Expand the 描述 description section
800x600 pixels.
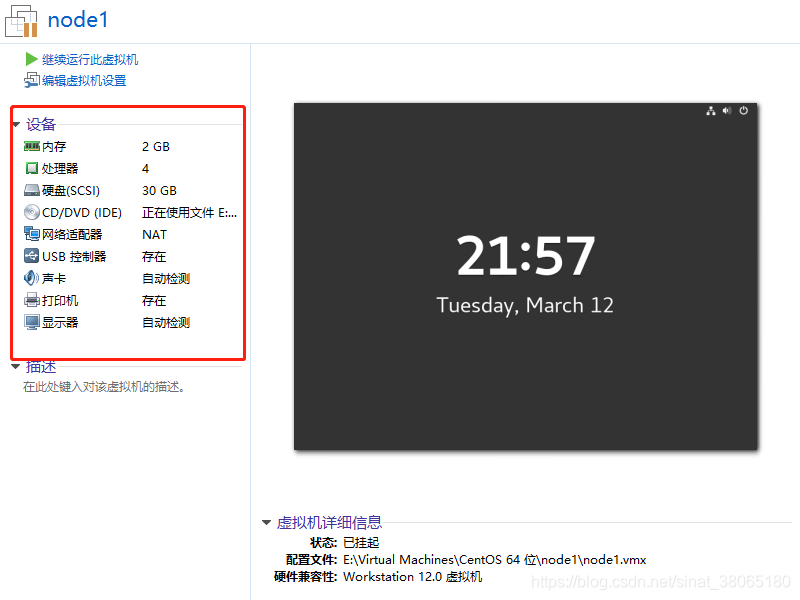pyautogui.click(x=14, y=366)
